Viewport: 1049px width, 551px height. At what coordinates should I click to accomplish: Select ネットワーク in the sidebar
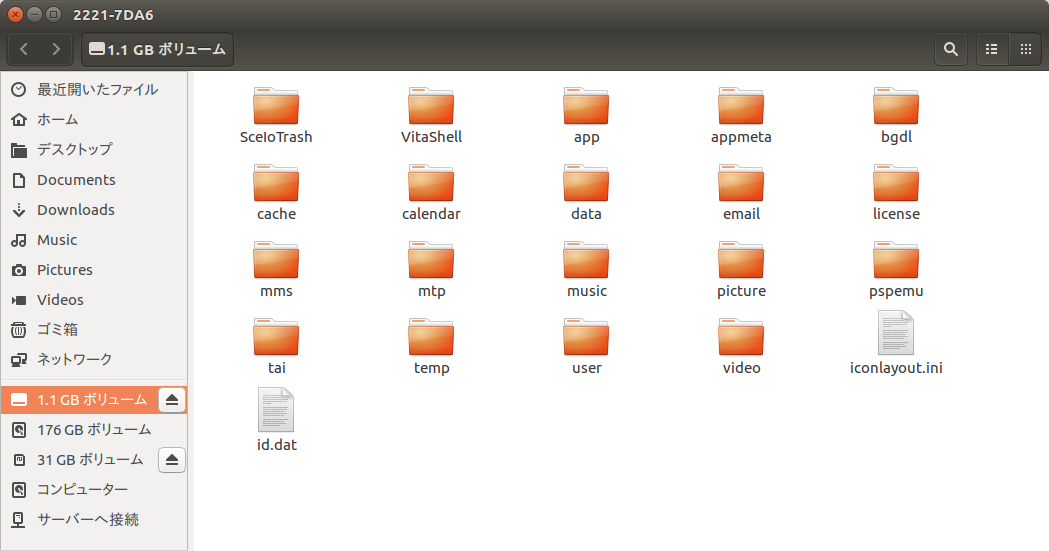point(74,360)
